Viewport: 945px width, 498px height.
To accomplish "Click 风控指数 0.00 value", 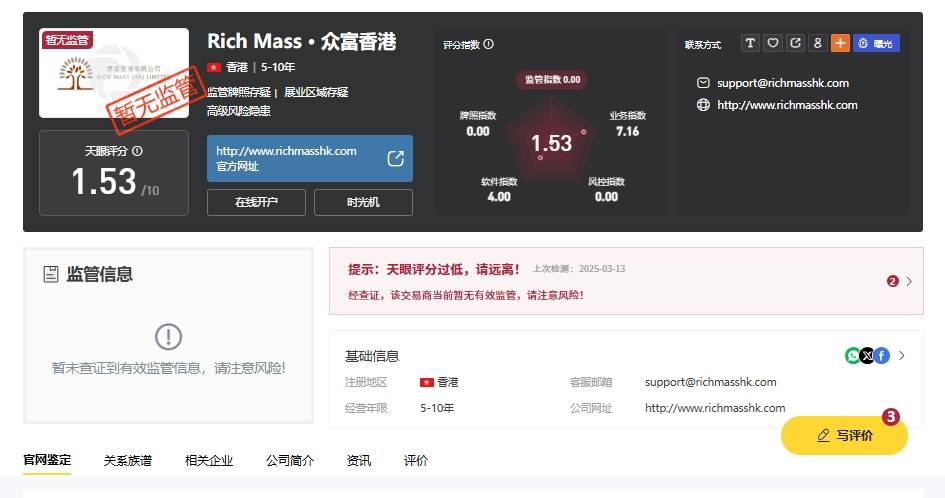I will [x=606, y=197].
